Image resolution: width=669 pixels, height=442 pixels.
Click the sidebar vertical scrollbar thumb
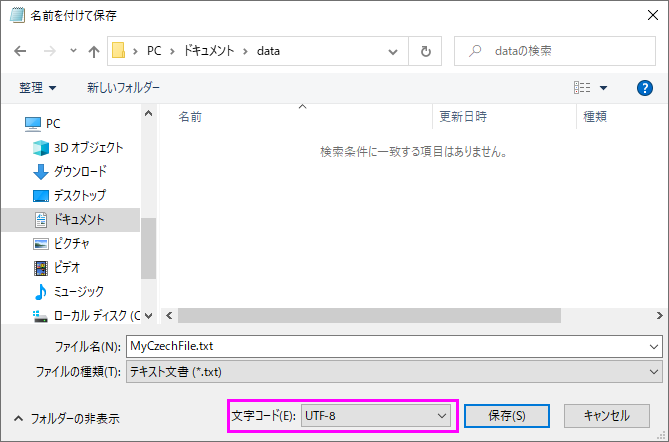(148, 248)
